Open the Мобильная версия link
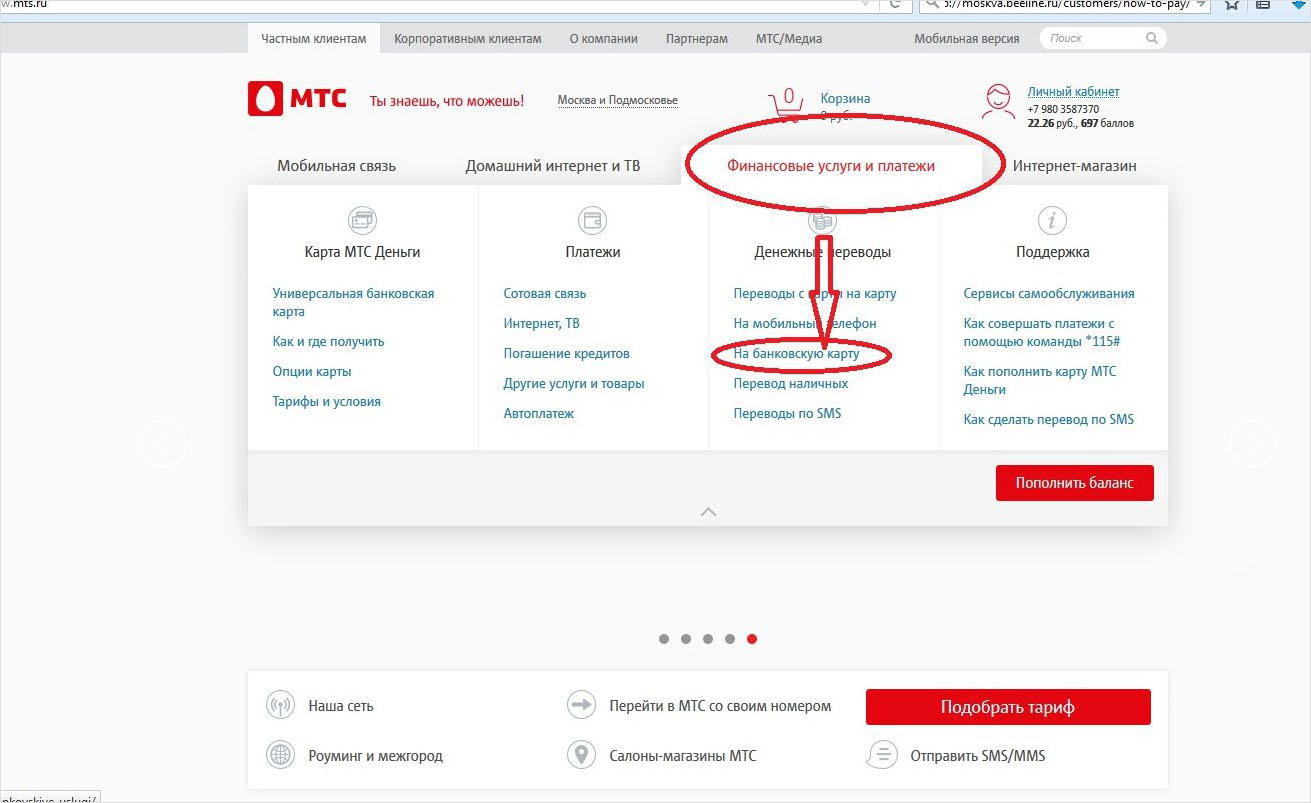This screenshot has width=1311, height=803. [x=967, y=39]
